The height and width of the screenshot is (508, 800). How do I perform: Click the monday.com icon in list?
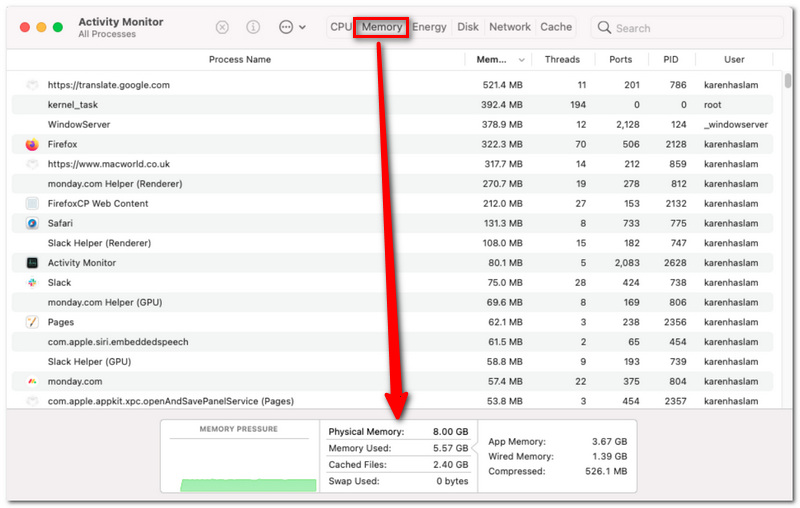(32, 382)
